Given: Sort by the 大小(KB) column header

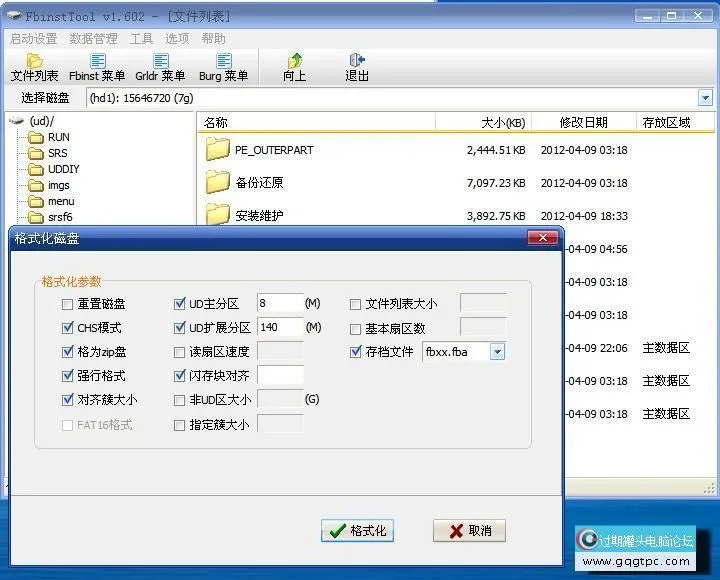Looking at the screenshot, I should [484, 123].
